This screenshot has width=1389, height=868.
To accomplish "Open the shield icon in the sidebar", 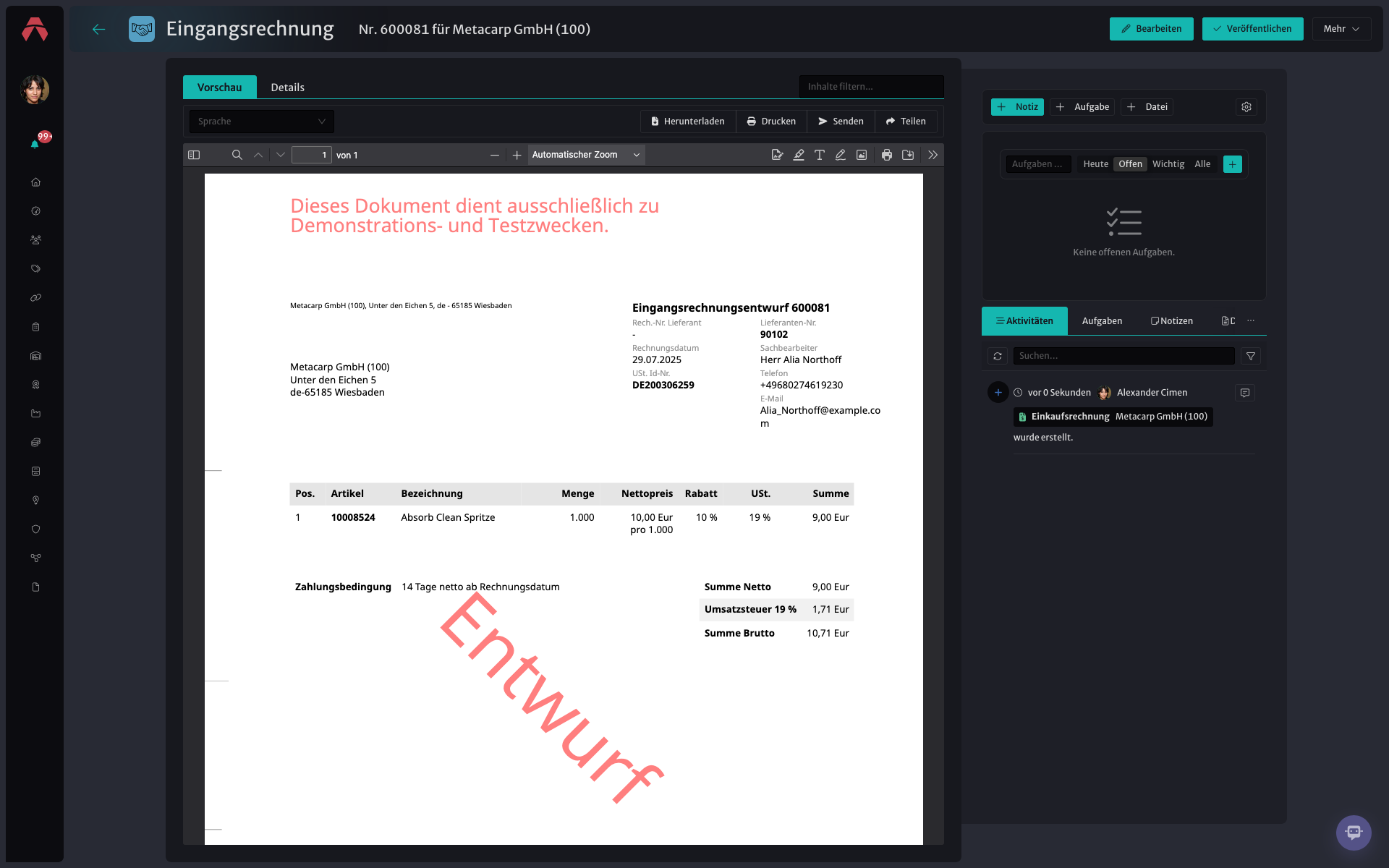I will click(x=35, y=529).
